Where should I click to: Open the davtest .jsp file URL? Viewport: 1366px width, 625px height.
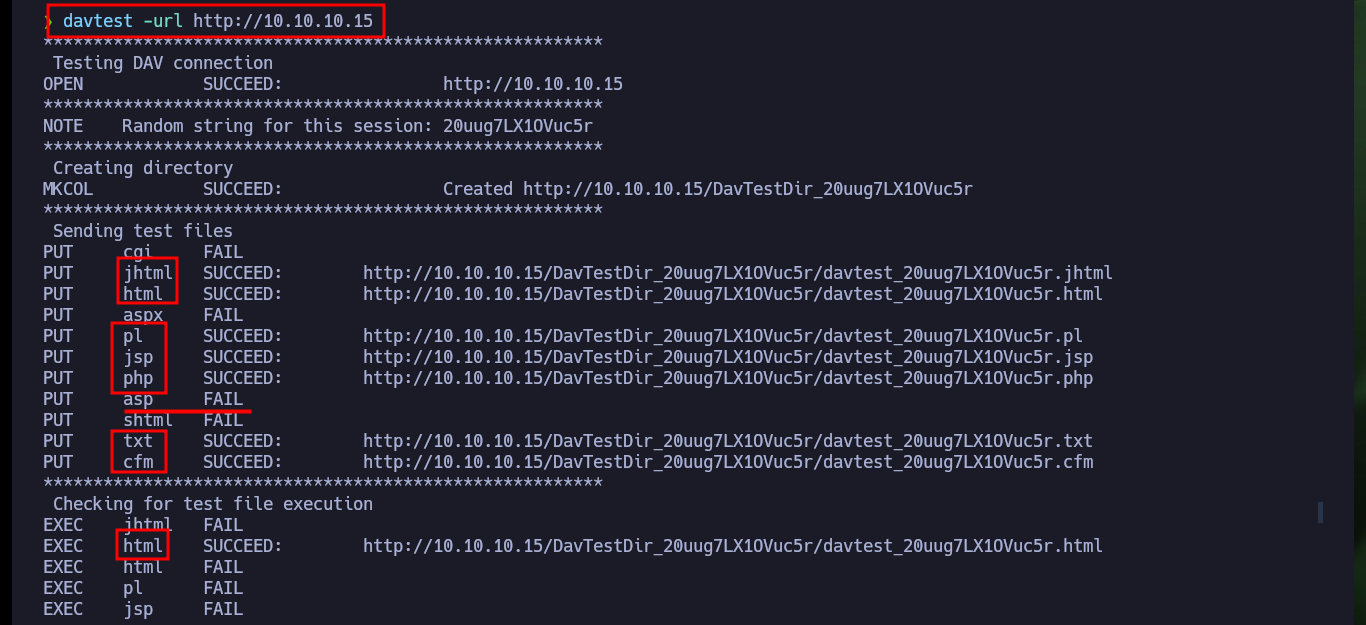(x=728, y=357)
